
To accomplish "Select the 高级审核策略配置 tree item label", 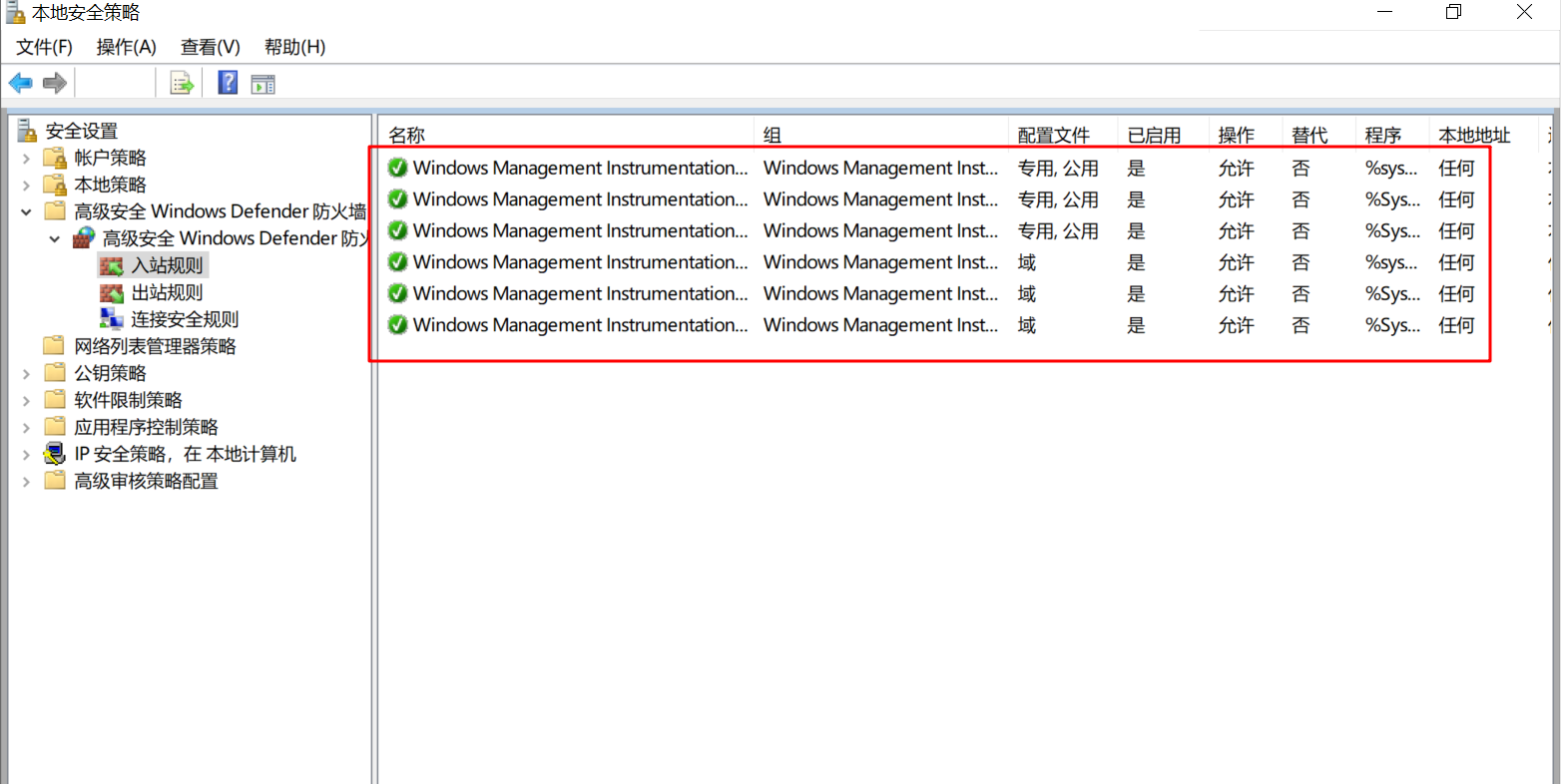I will [x=146, y=481].
